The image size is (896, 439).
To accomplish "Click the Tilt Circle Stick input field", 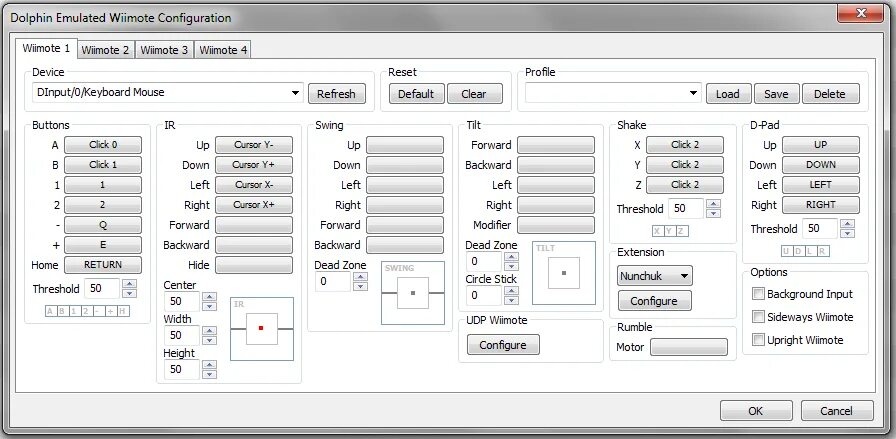I will pos(484,296).
